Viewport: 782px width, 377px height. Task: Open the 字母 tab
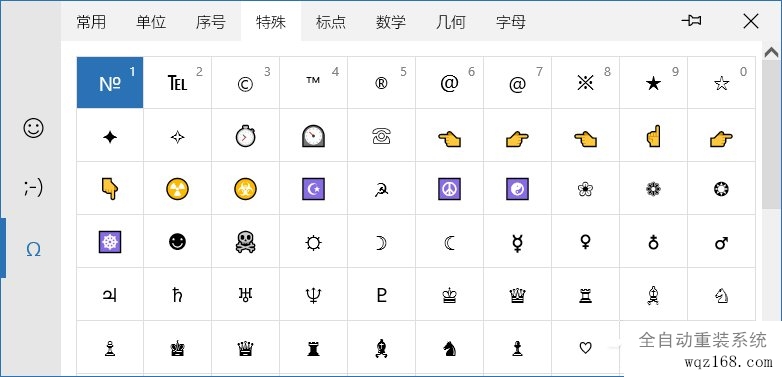pyautogui.click(x=511, y=22)
